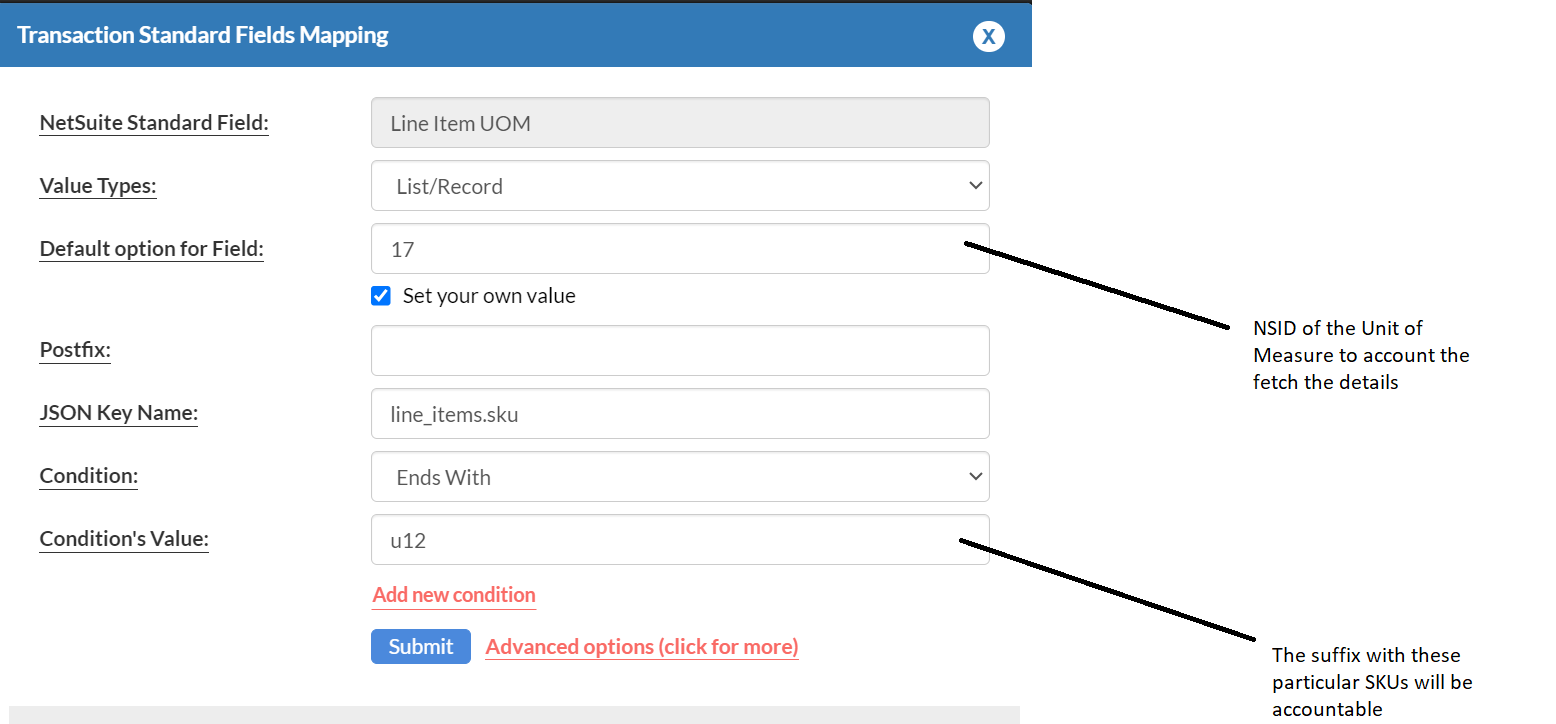The width and height of the screenshot is (1556, 724).
Task: Click the Condition's Value field showing u12
Action: 680,538
